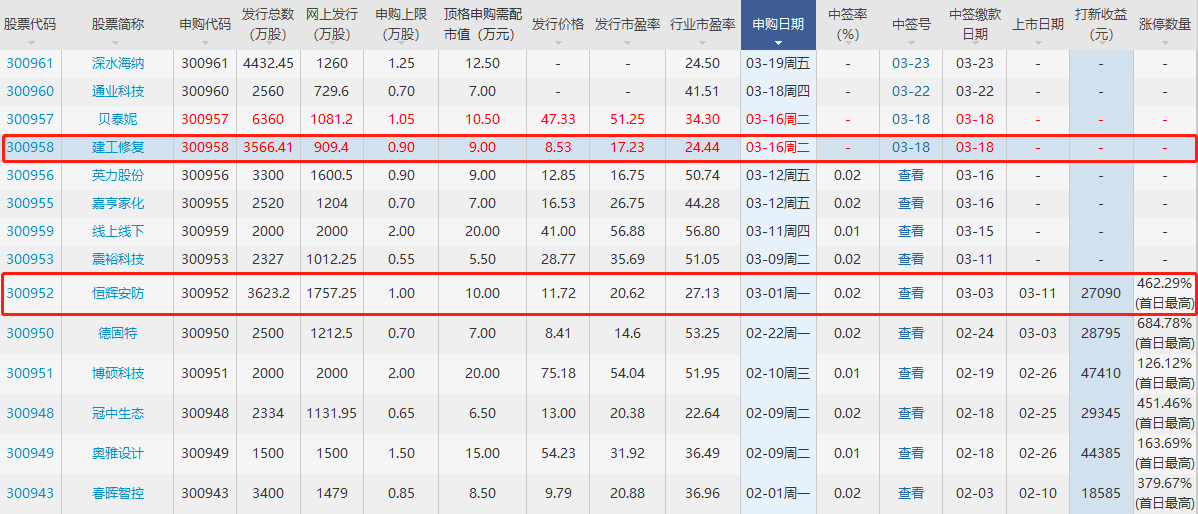This screenshot has height=514, width=1198.
Task: Click the 网上发行(万股) column header
Action: click(332, 24)
